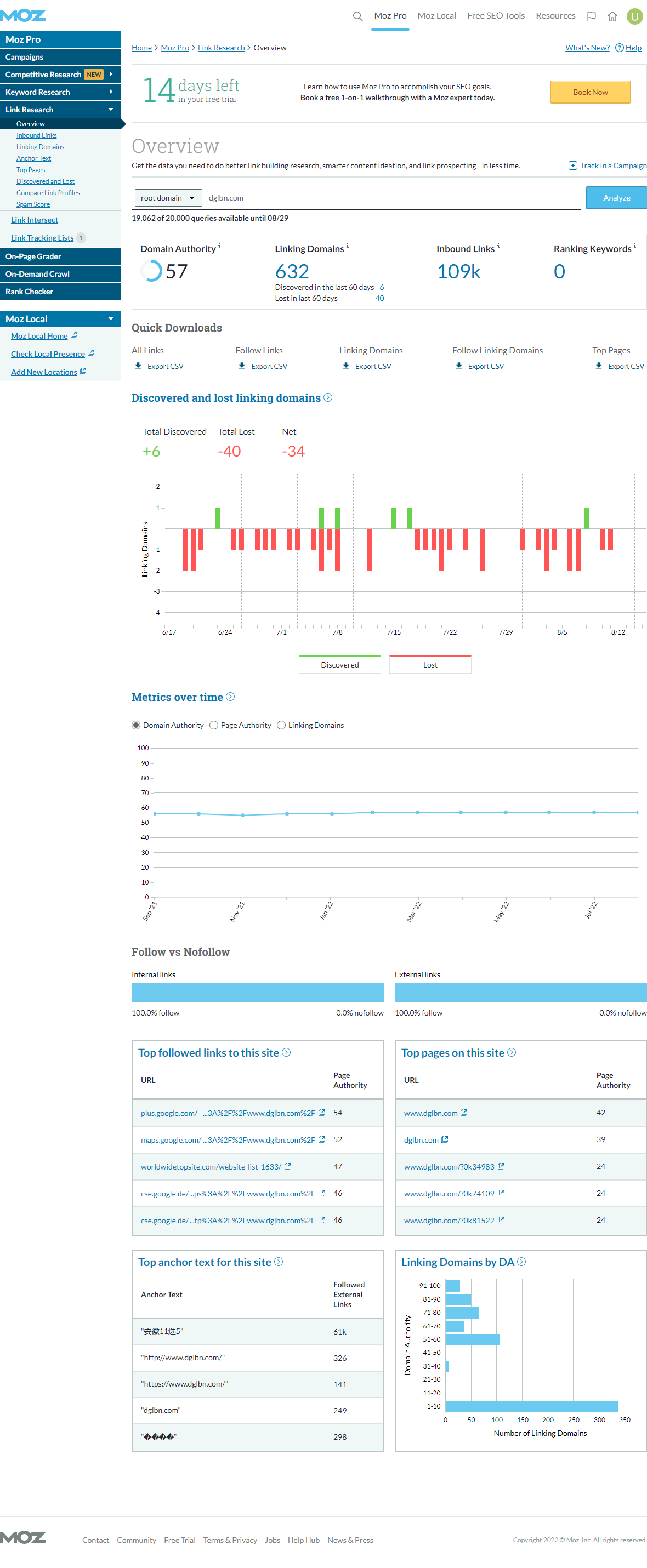The height and width of the screenshot is (1568, 647).
Task: Toggle the Discovered legend series
Action: [340, 664]
